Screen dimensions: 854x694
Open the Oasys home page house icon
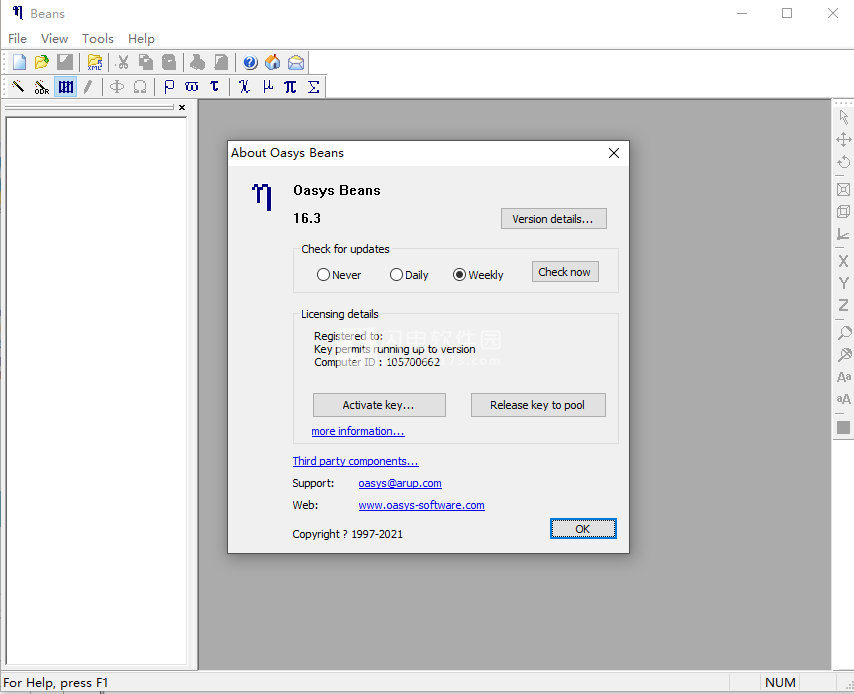pyautogui.click(x=273, y=62)
